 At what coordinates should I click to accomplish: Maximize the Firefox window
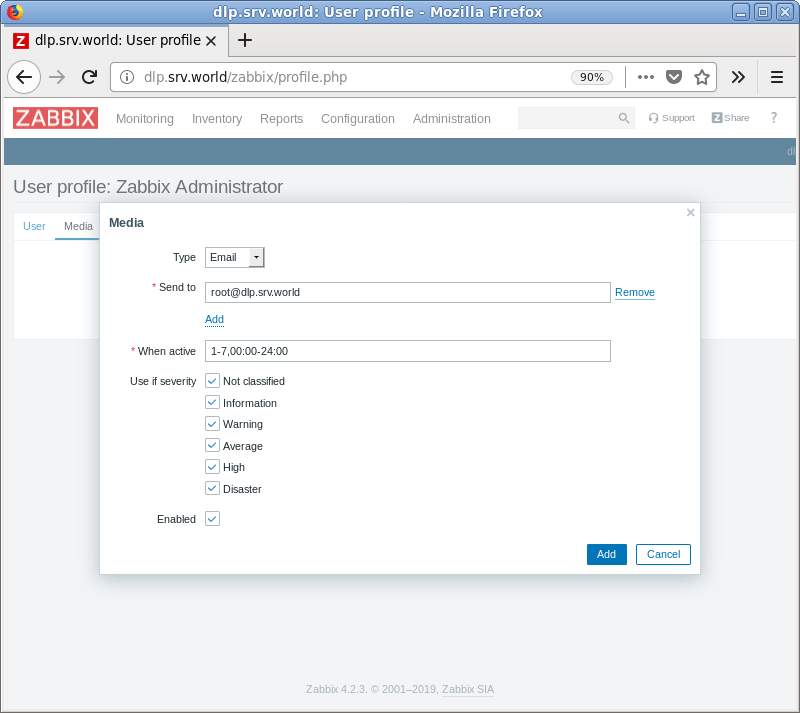pyautogui.click(x=763, y=12)
